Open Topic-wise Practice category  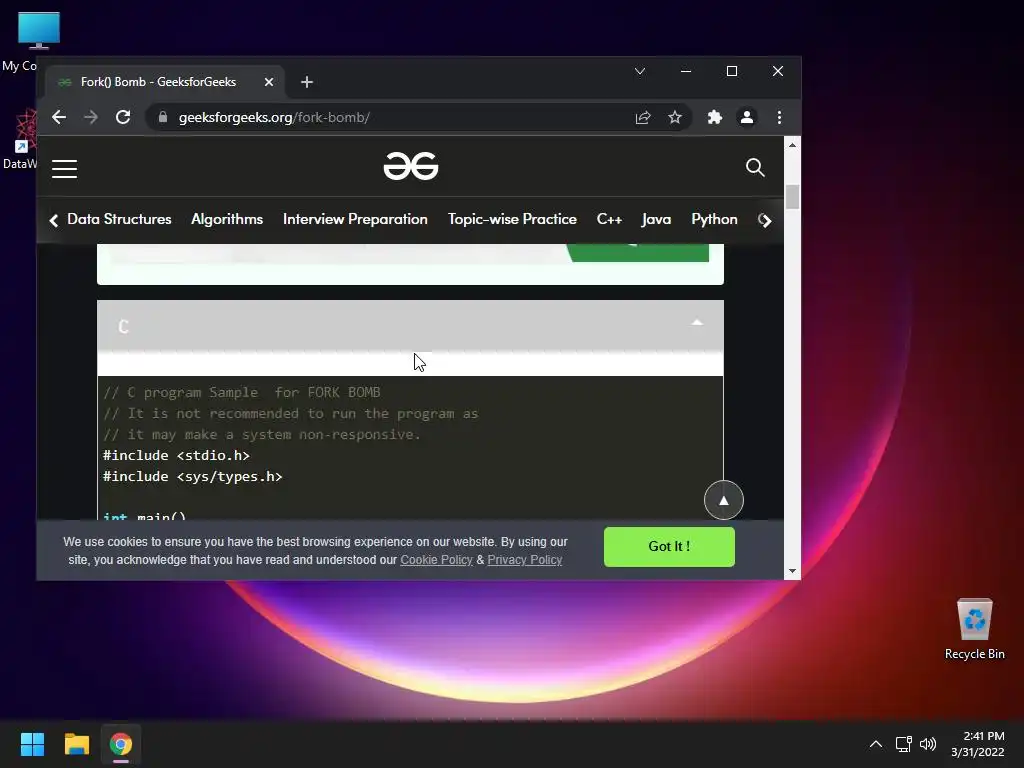[x=512, y=219]
